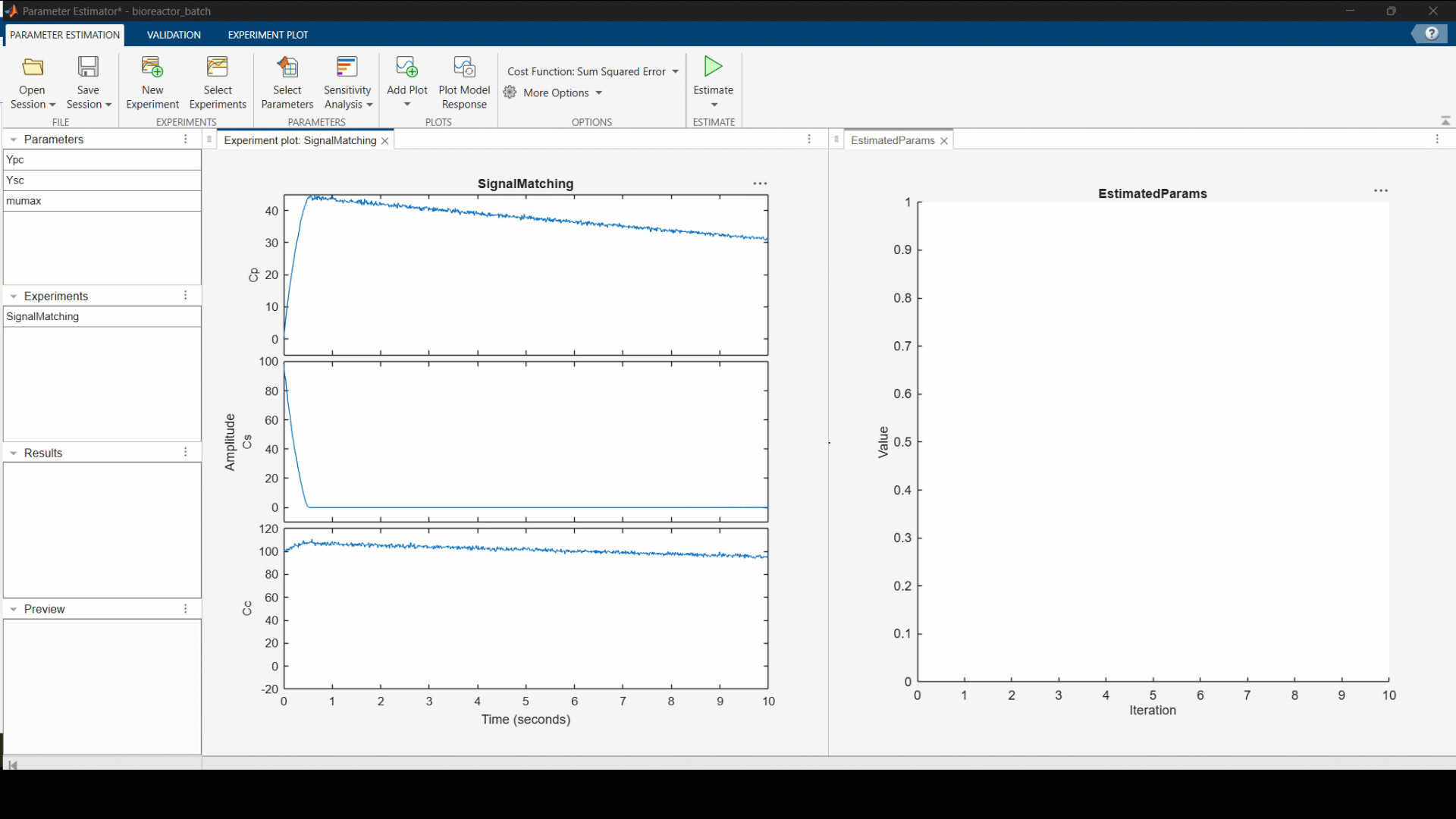Switch to the Experiment Plot tab
This screenshot has width=1456, height=819.
point(268,35)
